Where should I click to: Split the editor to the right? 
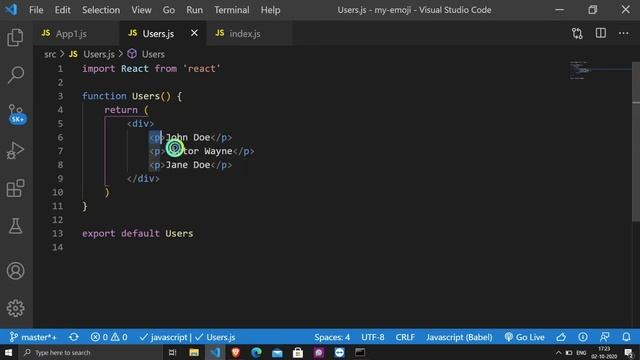coord(600,33)
